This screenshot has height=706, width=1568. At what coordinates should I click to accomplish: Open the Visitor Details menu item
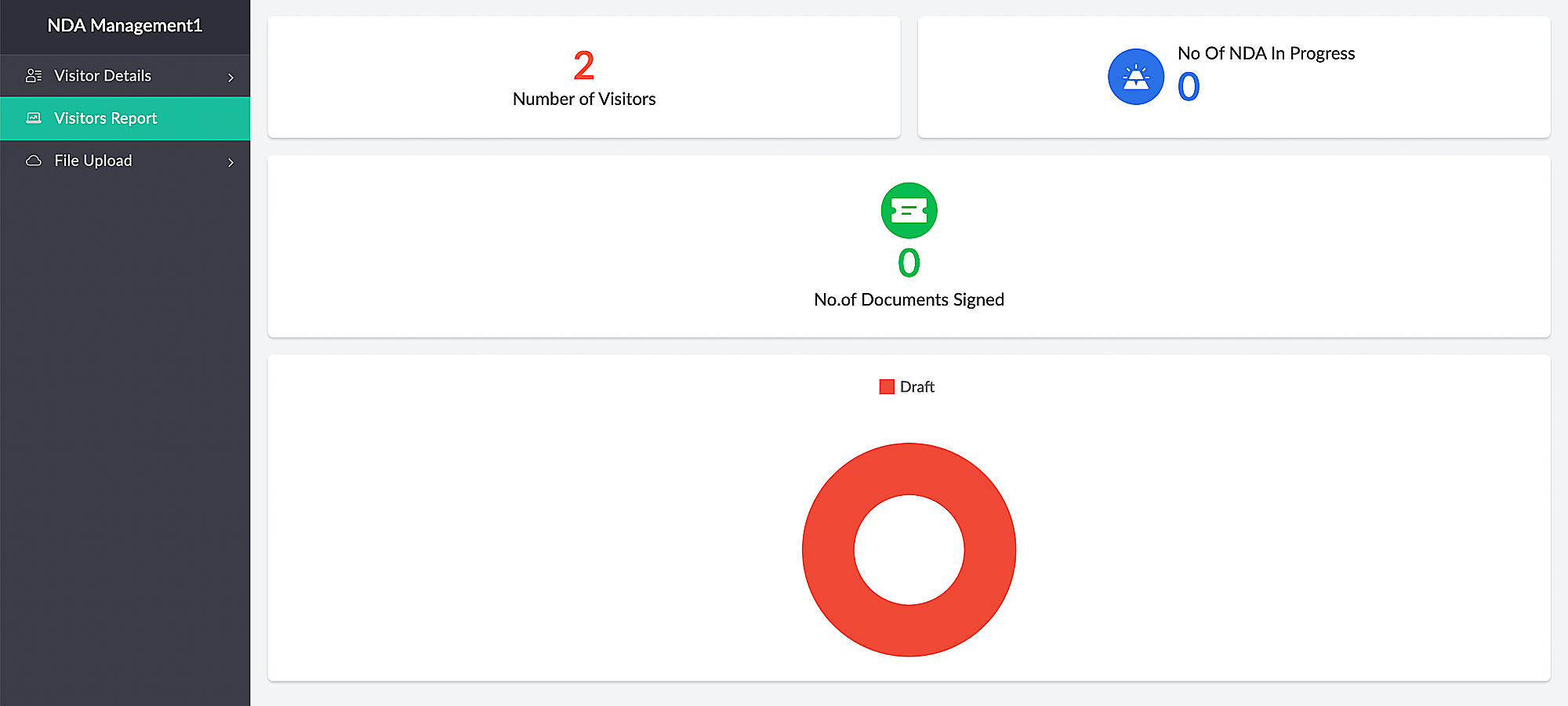(103, 76)
